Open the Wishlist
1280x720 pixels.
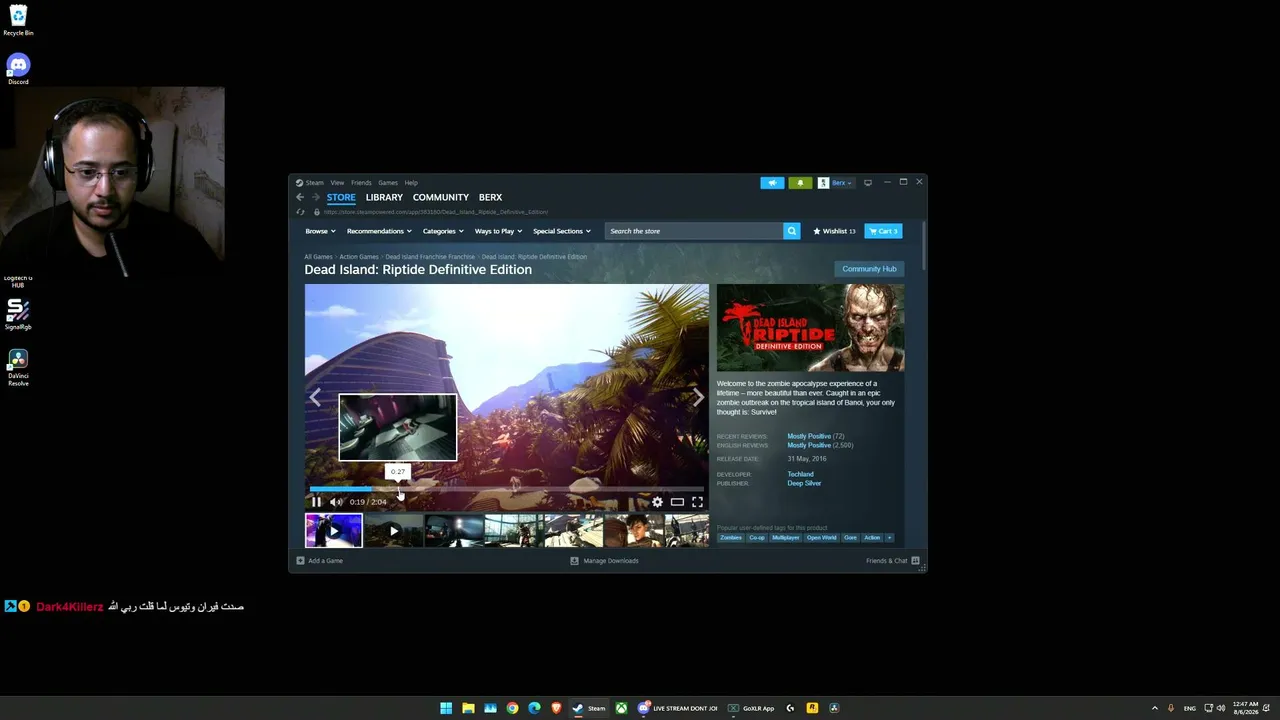834,231
